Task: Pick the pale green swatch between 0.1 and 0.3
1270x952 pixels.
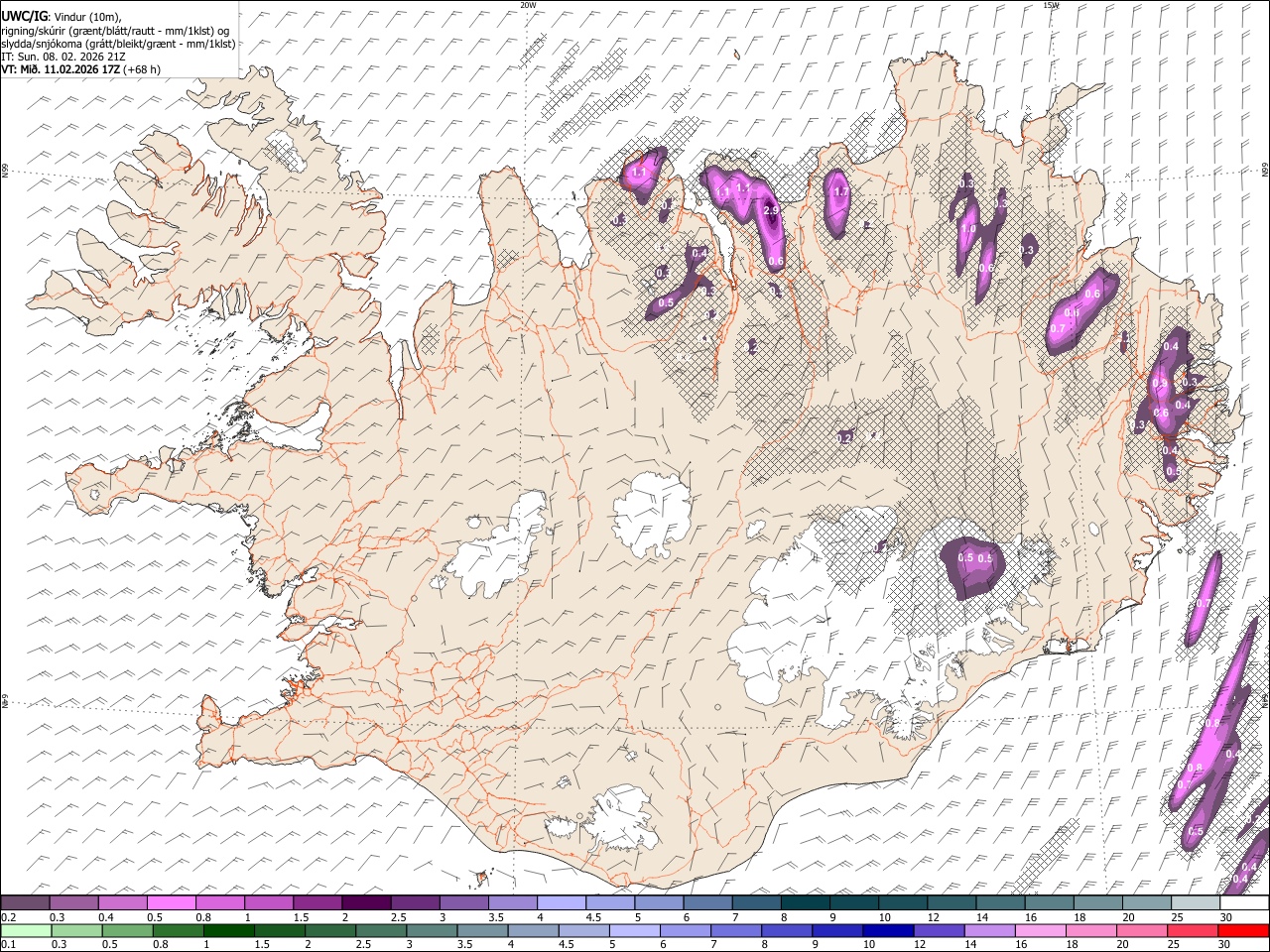Action: coord(26,930)
